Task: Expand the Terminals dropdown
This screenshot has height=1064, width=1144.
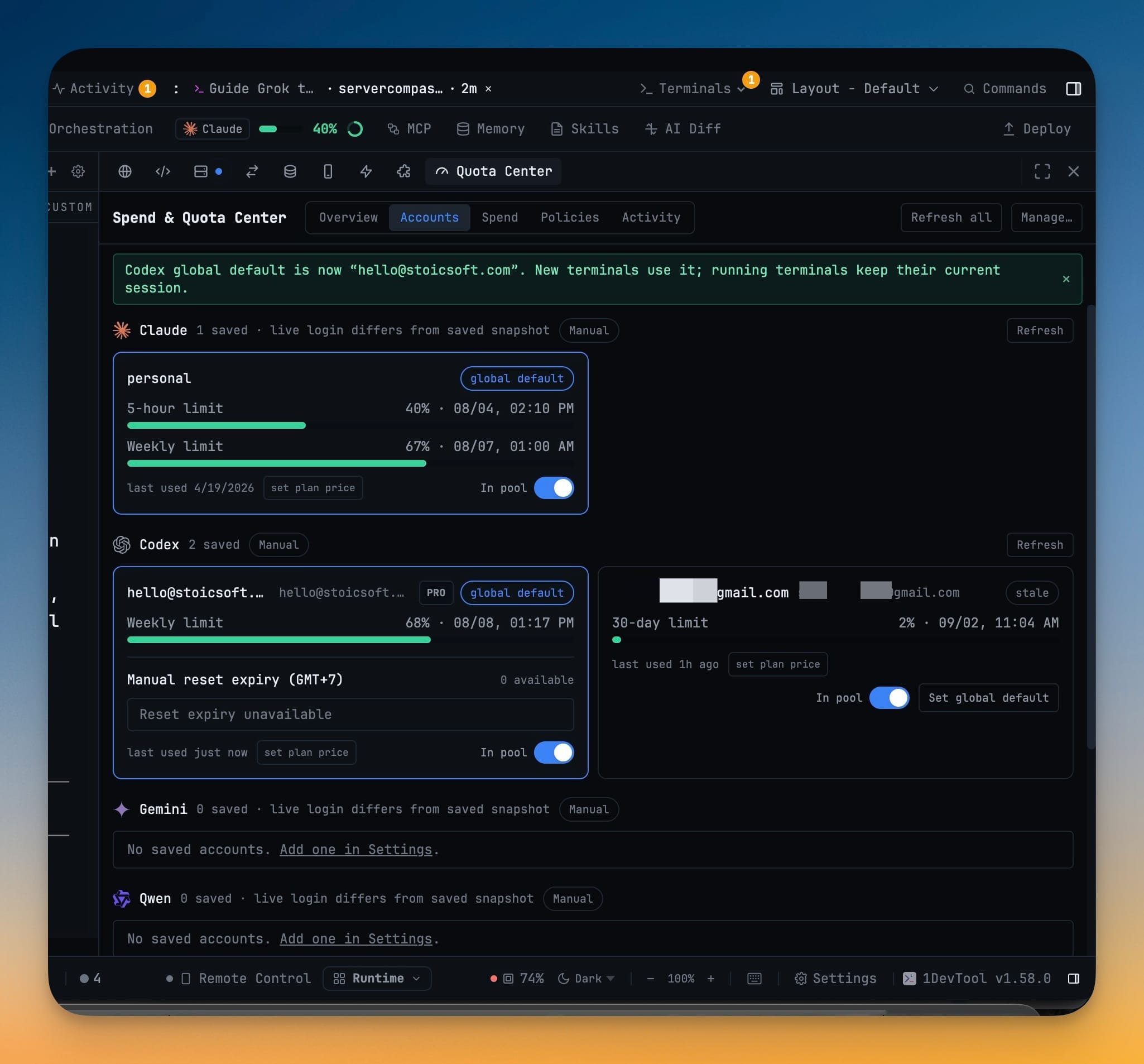Action: click(693, 89)
